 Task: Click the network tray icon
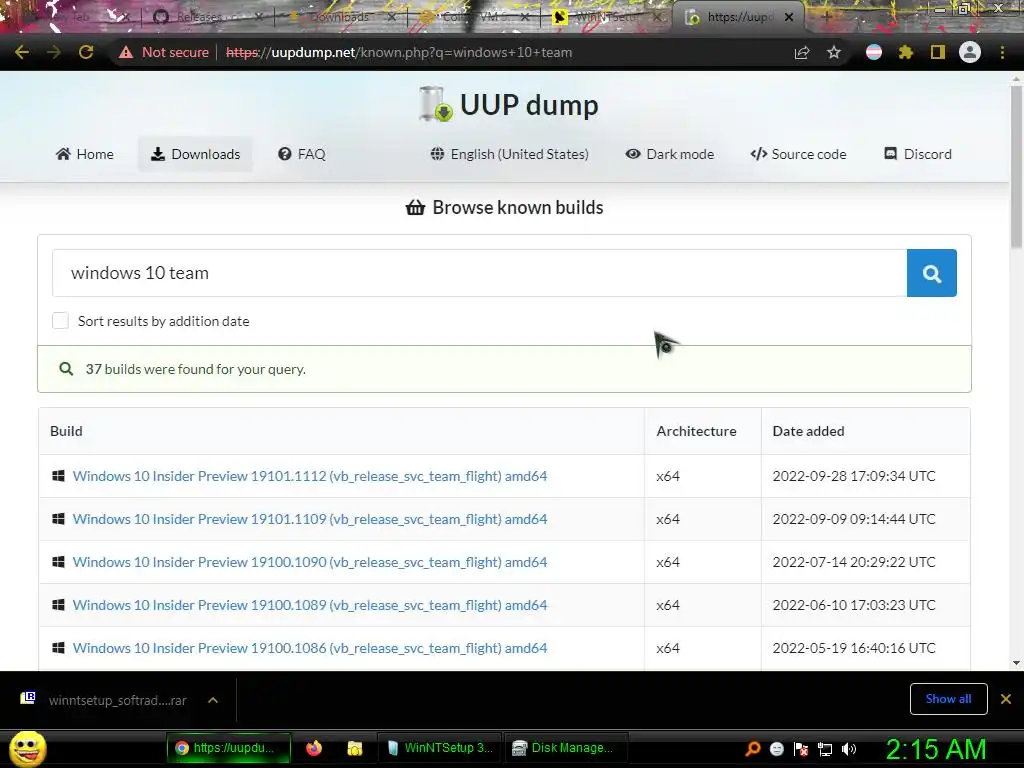(x=825, y=749)
